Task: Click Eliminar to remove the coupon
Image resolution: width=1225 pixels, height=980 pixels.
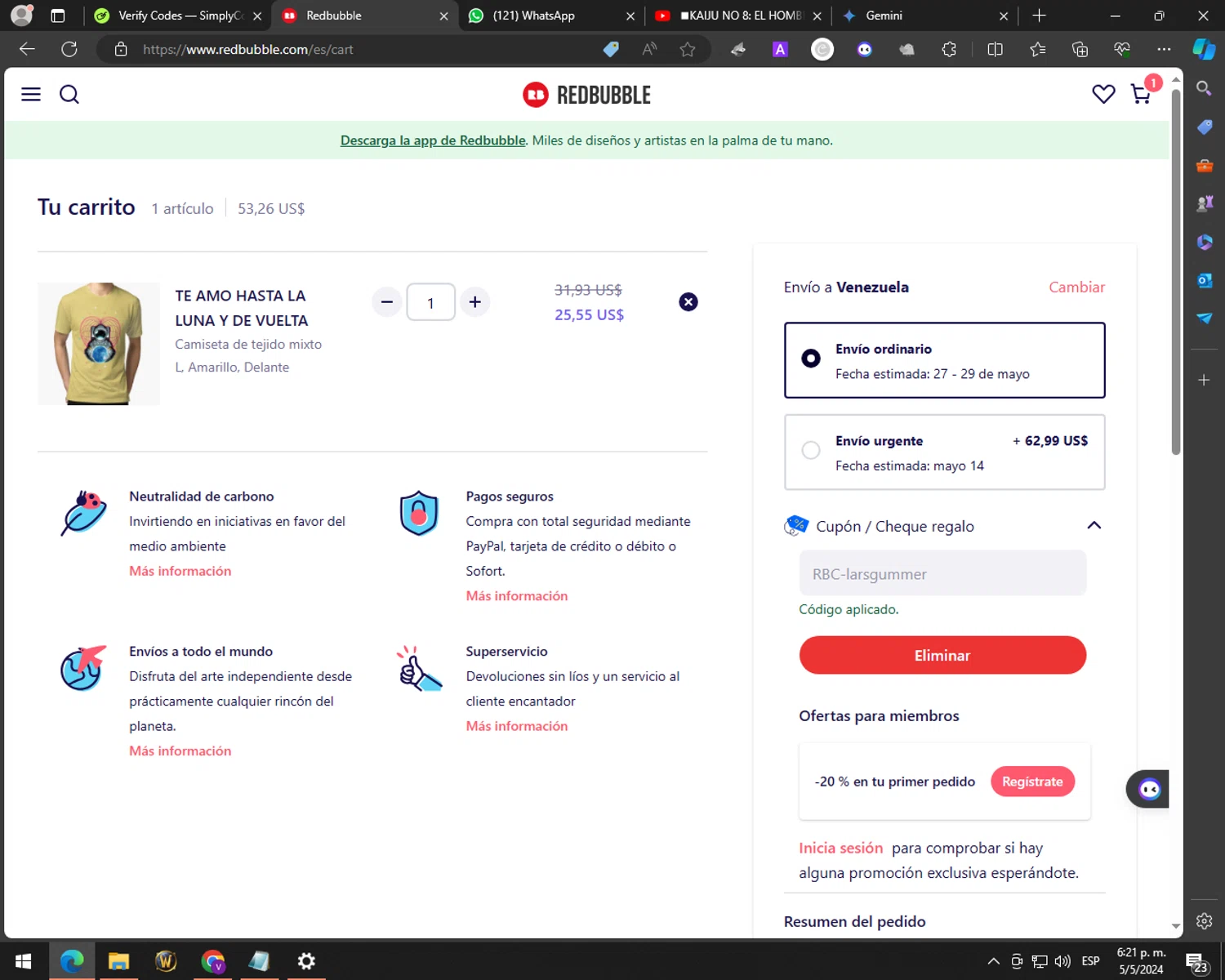Action: tap(942, 655)
